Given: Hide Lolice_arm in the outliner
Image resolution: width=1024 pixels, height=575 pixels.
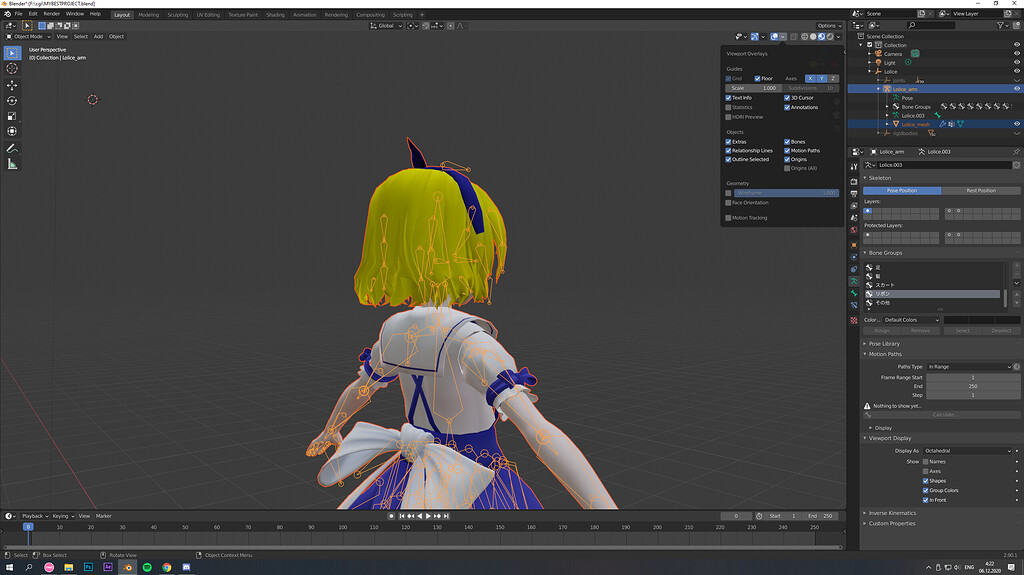Looking at the screenshot, I should pyautogui.click(x=1016, y=89).
